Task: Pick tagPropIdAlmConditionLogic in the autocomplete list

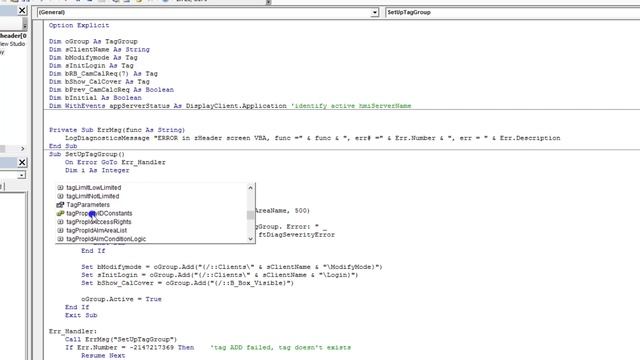Action: click(x=106, y=239)
